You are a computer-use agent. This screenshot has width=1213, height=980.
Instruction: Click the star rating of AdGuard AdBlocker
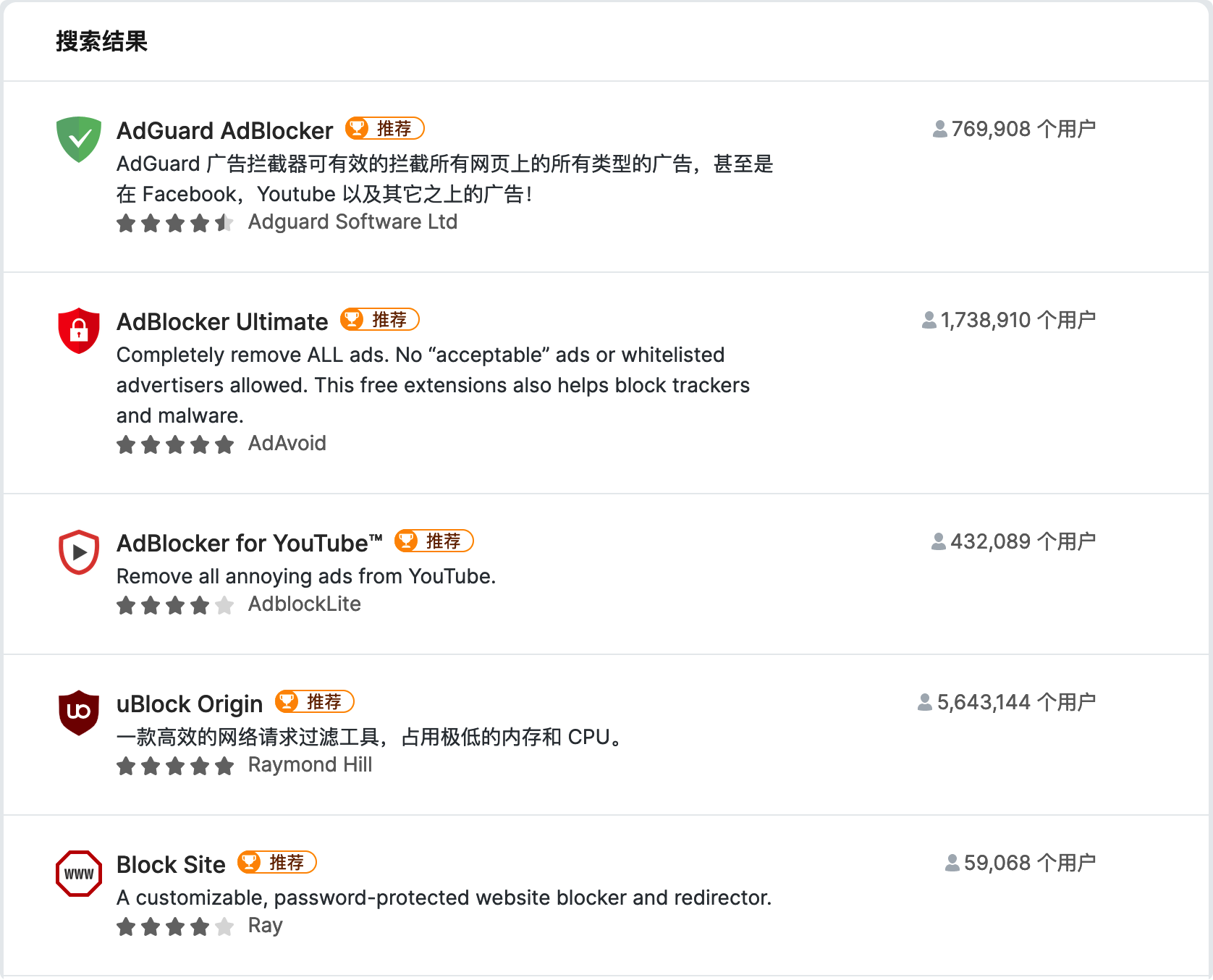(x=175, y=223)
